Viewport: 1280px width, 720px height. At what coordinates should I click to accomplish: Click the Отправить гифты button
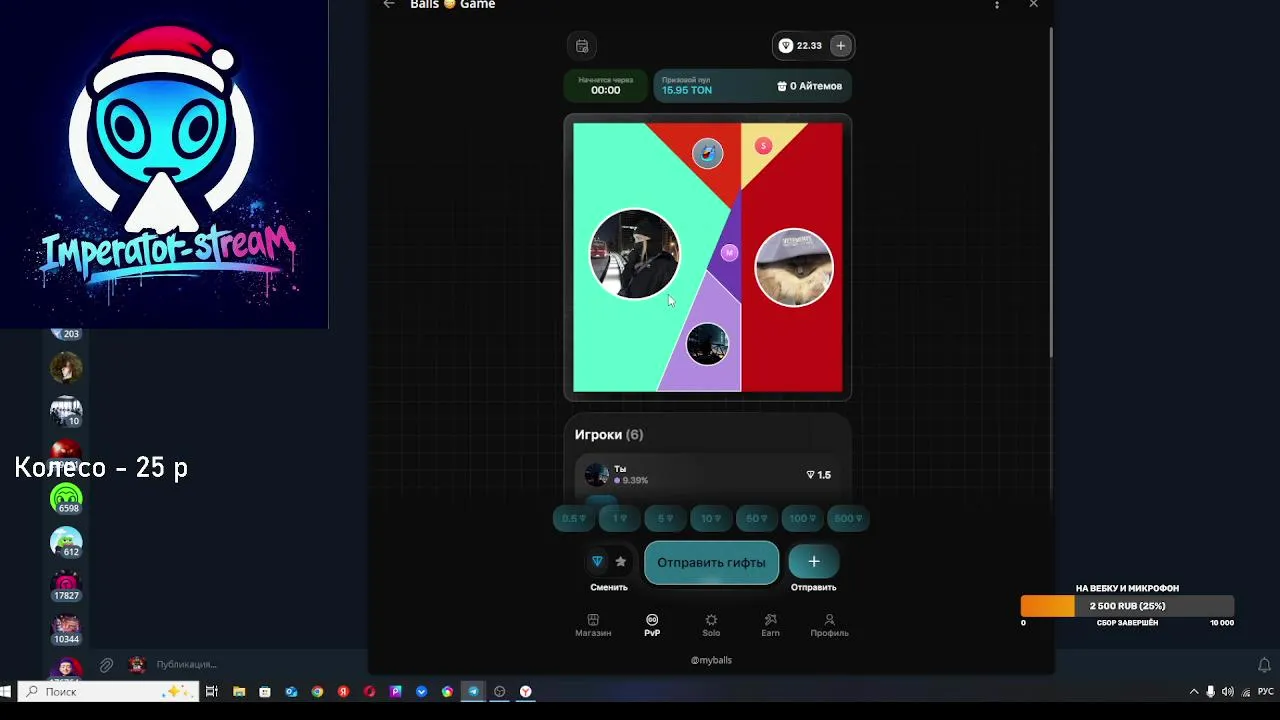[x=711, y=562]
